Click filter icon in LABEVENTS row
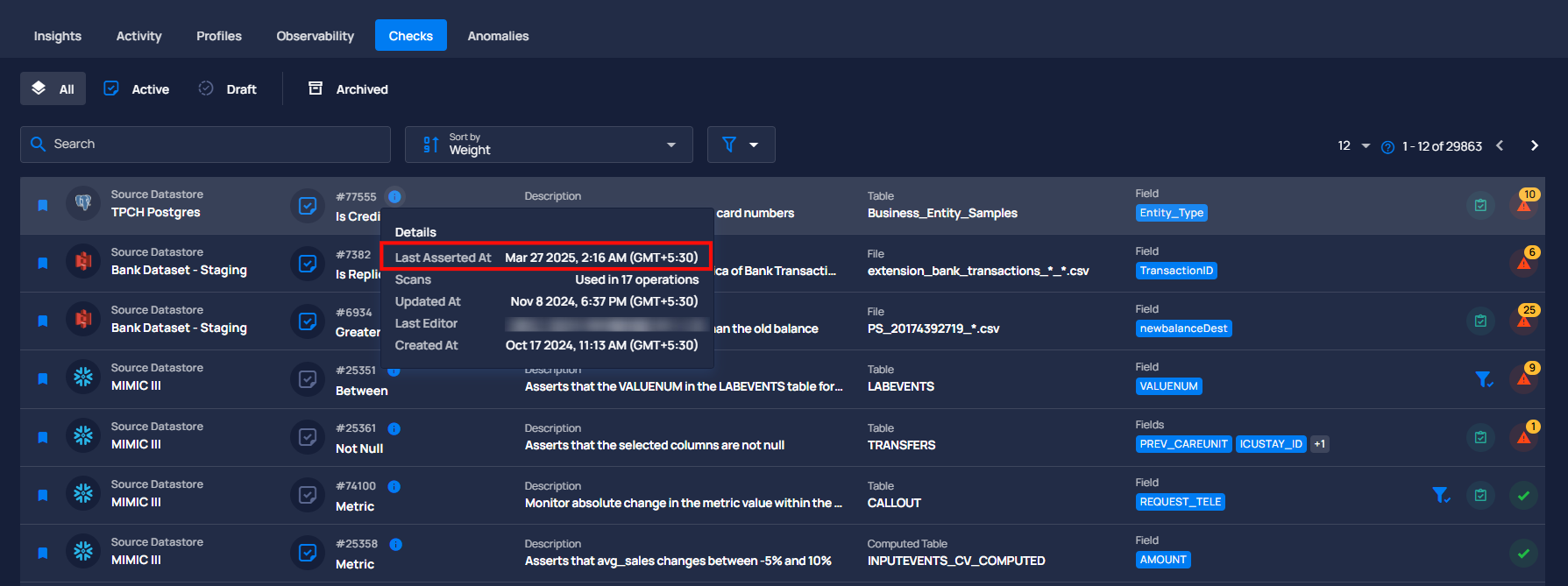This screenshot has height=586, width=1568. (1484, 378)
